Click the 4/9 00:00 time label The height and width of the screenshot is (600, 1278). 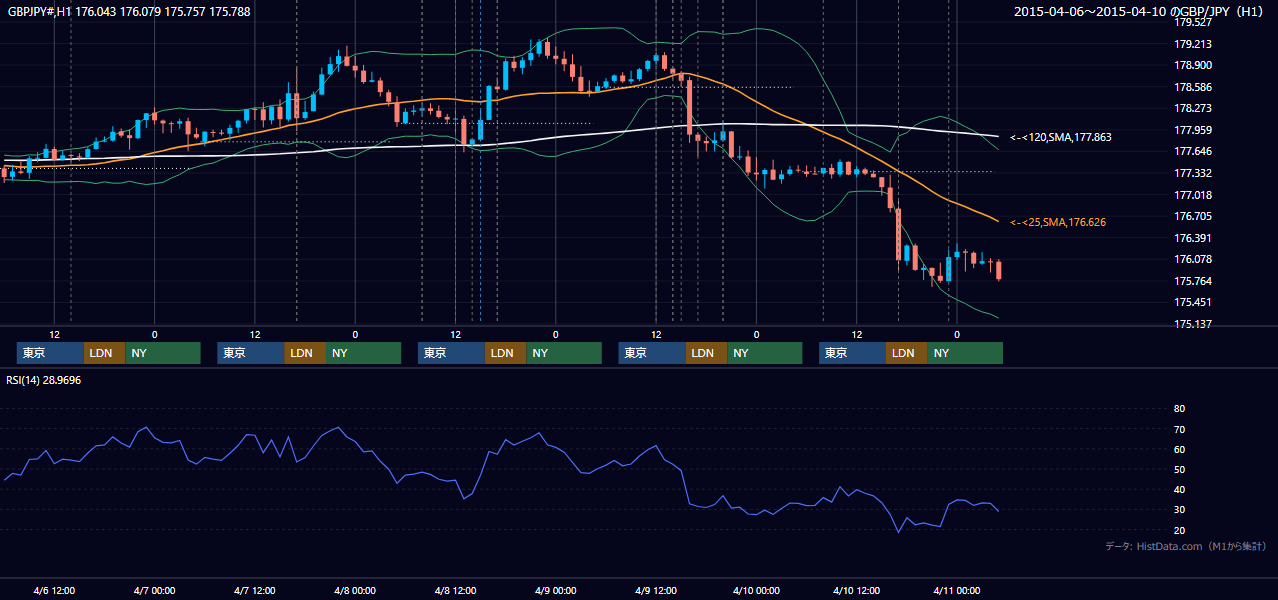tap(555, 590)
